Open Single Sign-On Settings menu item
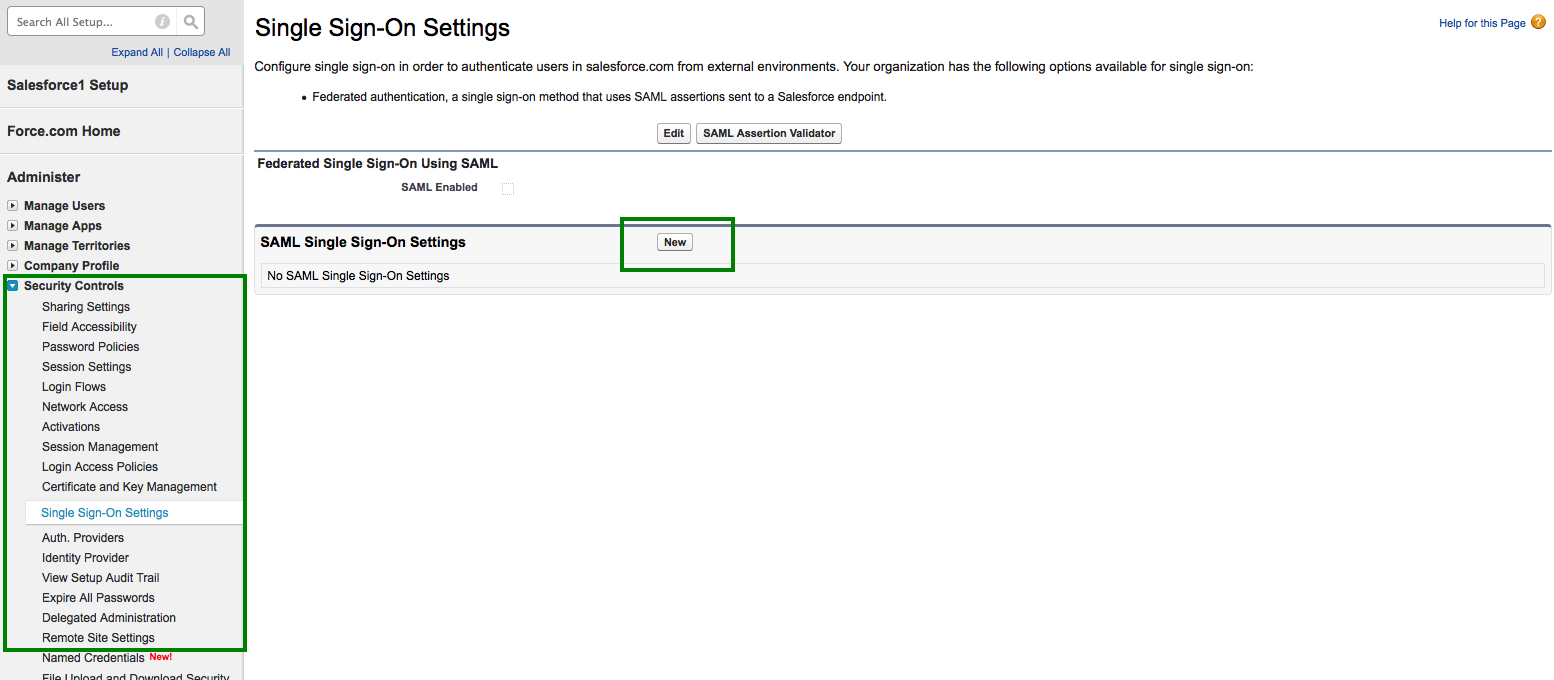This screenshot has height=680, width=1554. 105,513
